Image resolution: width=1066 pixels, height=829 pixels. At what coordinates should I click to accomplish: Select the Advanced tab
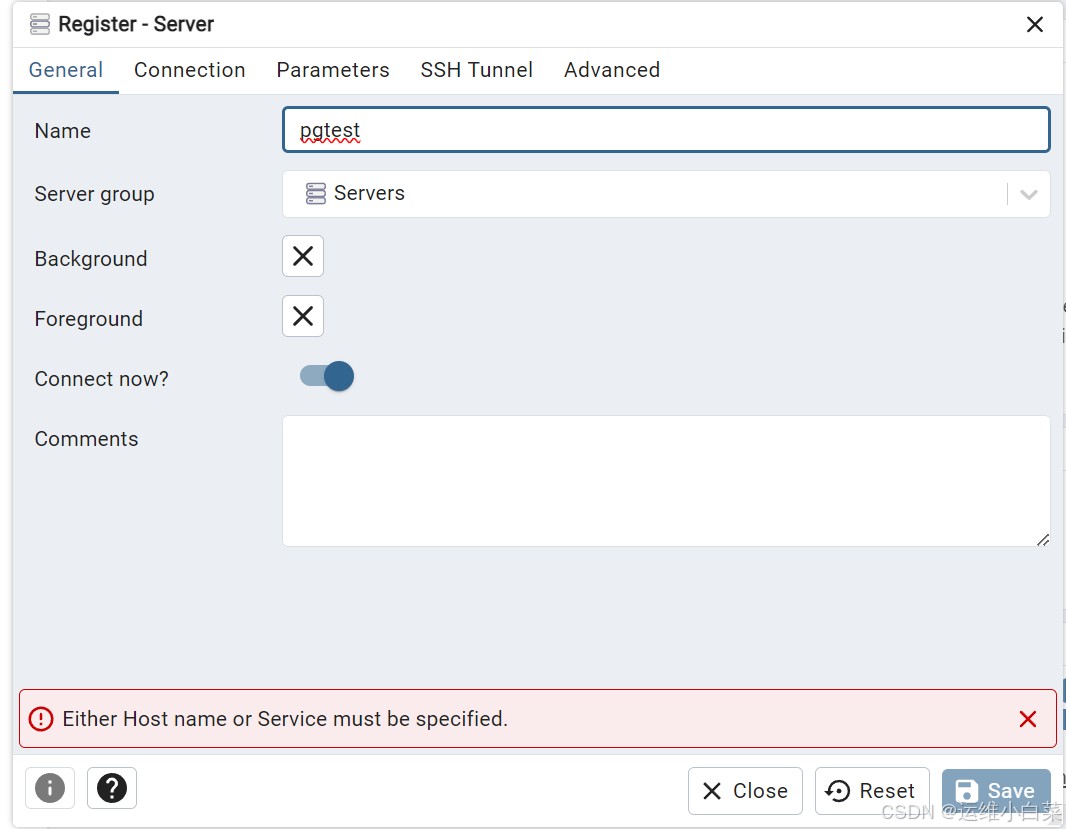(x=612, y=70)
